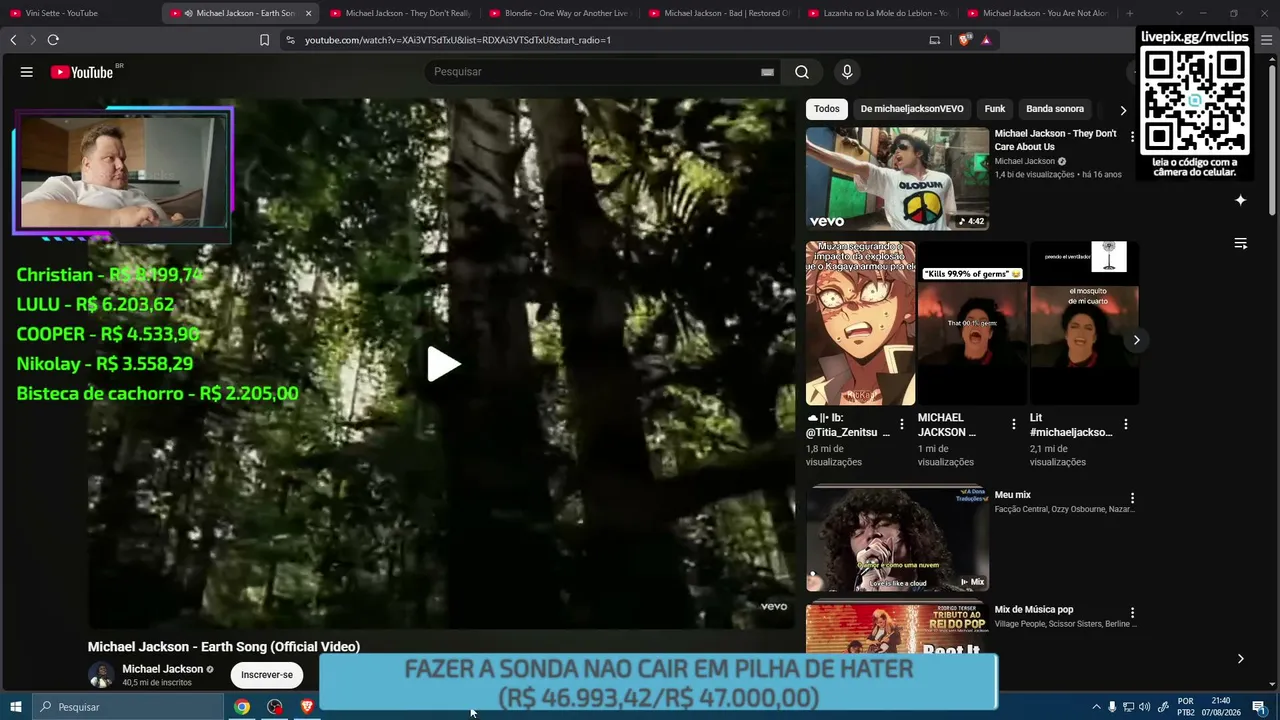This screenshot has height=720, width=1280.
Task: Open a new browser tab
Action: pyautogui.click(x=1130, y=13)
